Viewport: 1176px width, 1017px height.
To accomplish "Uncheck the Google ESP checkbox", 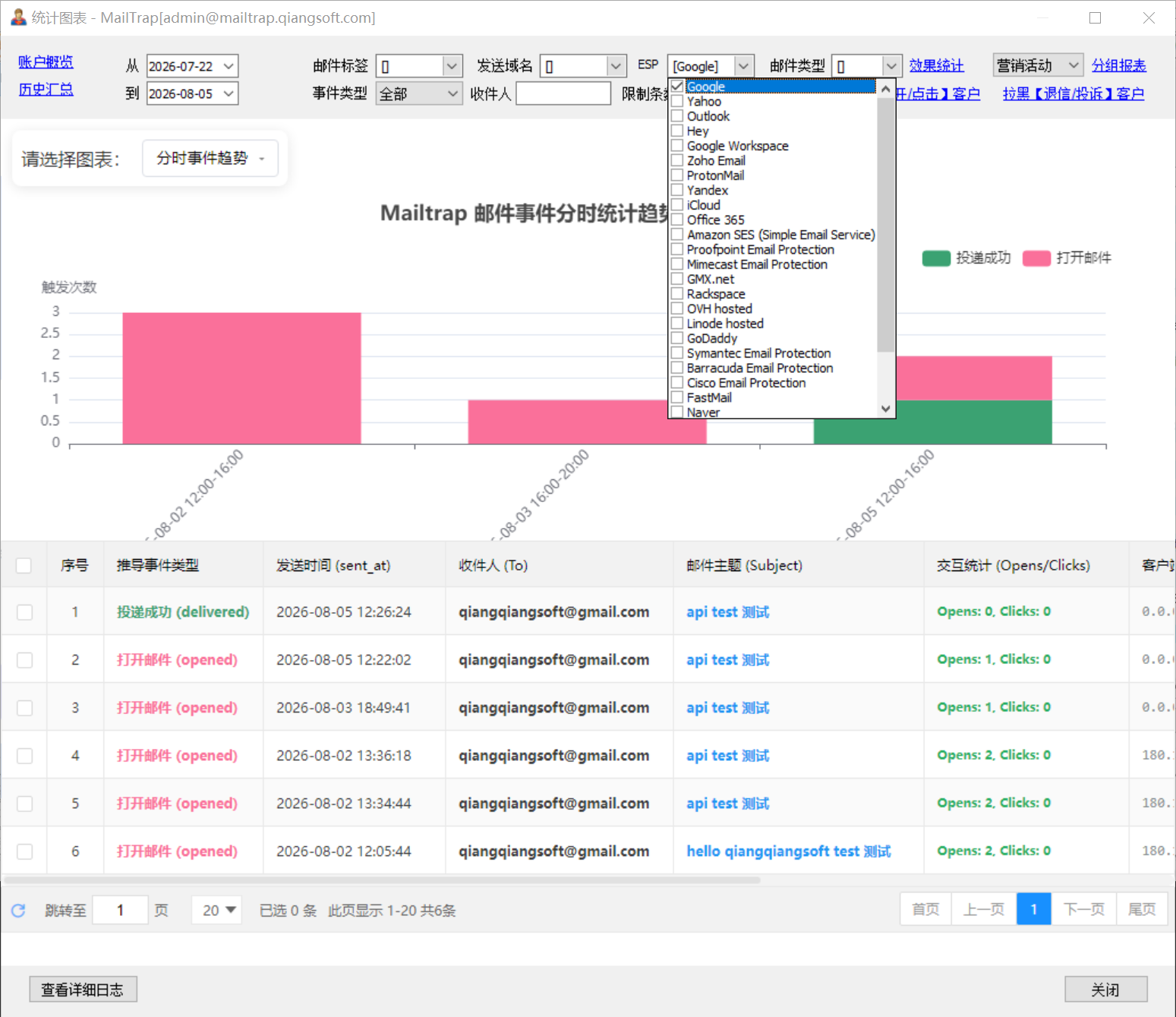I will click(x=677, y=86).
